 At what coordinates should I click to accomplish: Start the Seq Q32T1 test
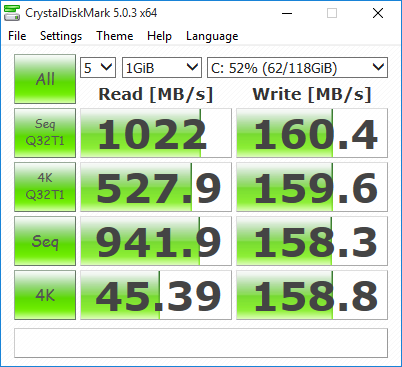point(45,133)
